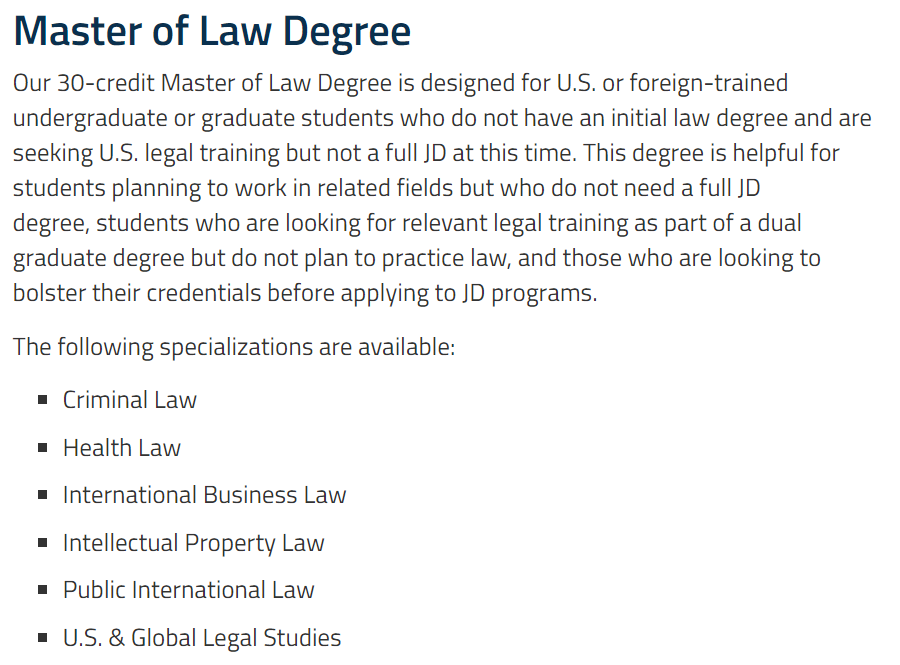Click bullet beside U.S. & Global Legal Studies
This screenshot has height=665, width=900.
coord(42,637)
